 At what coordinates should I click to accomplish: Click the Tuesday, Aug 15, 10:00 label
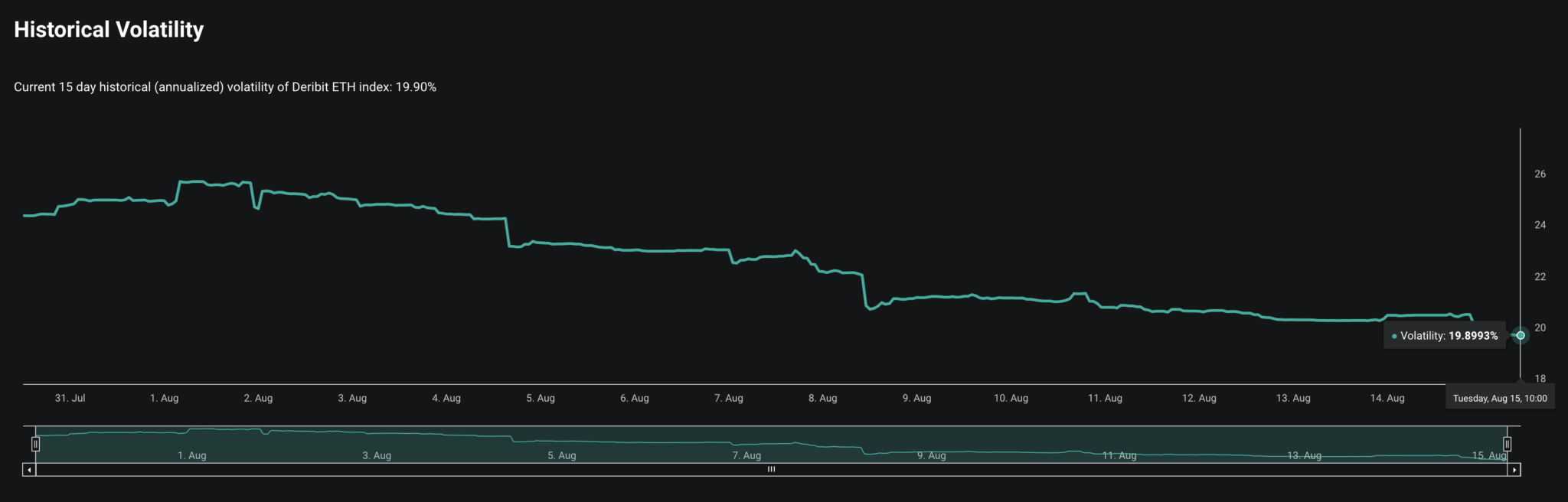click(x=1499, y=398)
